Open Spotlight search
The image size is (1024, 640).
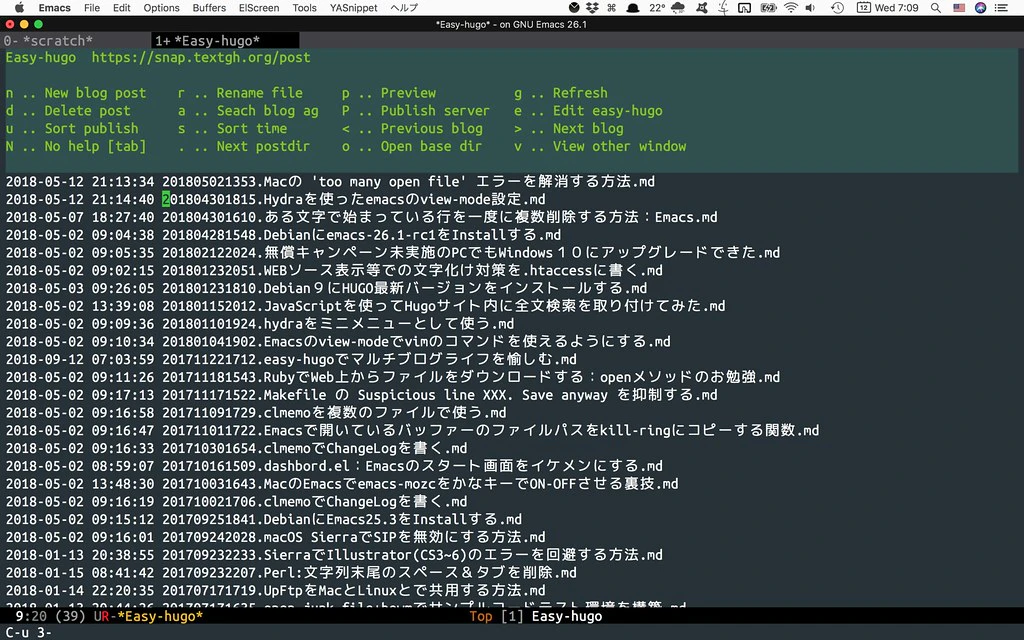[936, 8]
